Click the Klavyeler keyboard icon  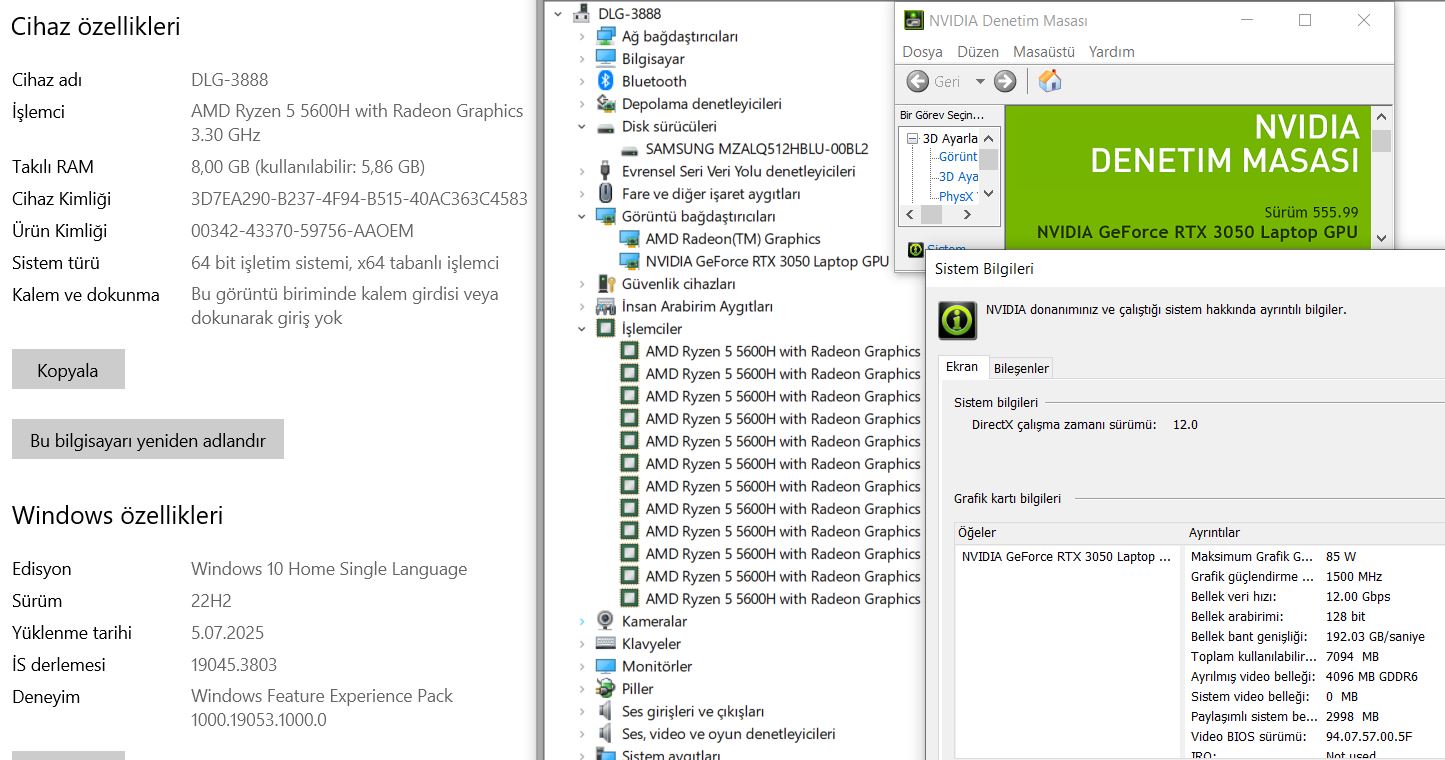[605, 644]
